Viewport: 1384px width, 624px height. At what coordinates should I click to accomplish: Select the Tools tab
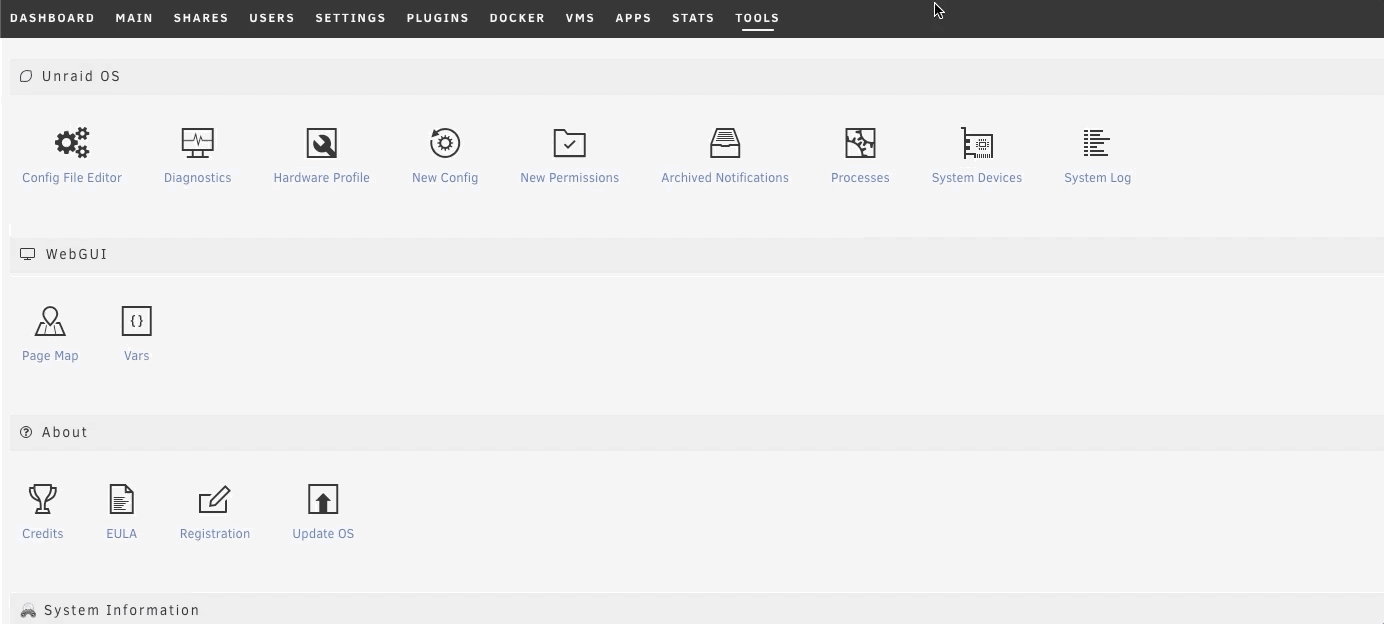pos(757,18)
